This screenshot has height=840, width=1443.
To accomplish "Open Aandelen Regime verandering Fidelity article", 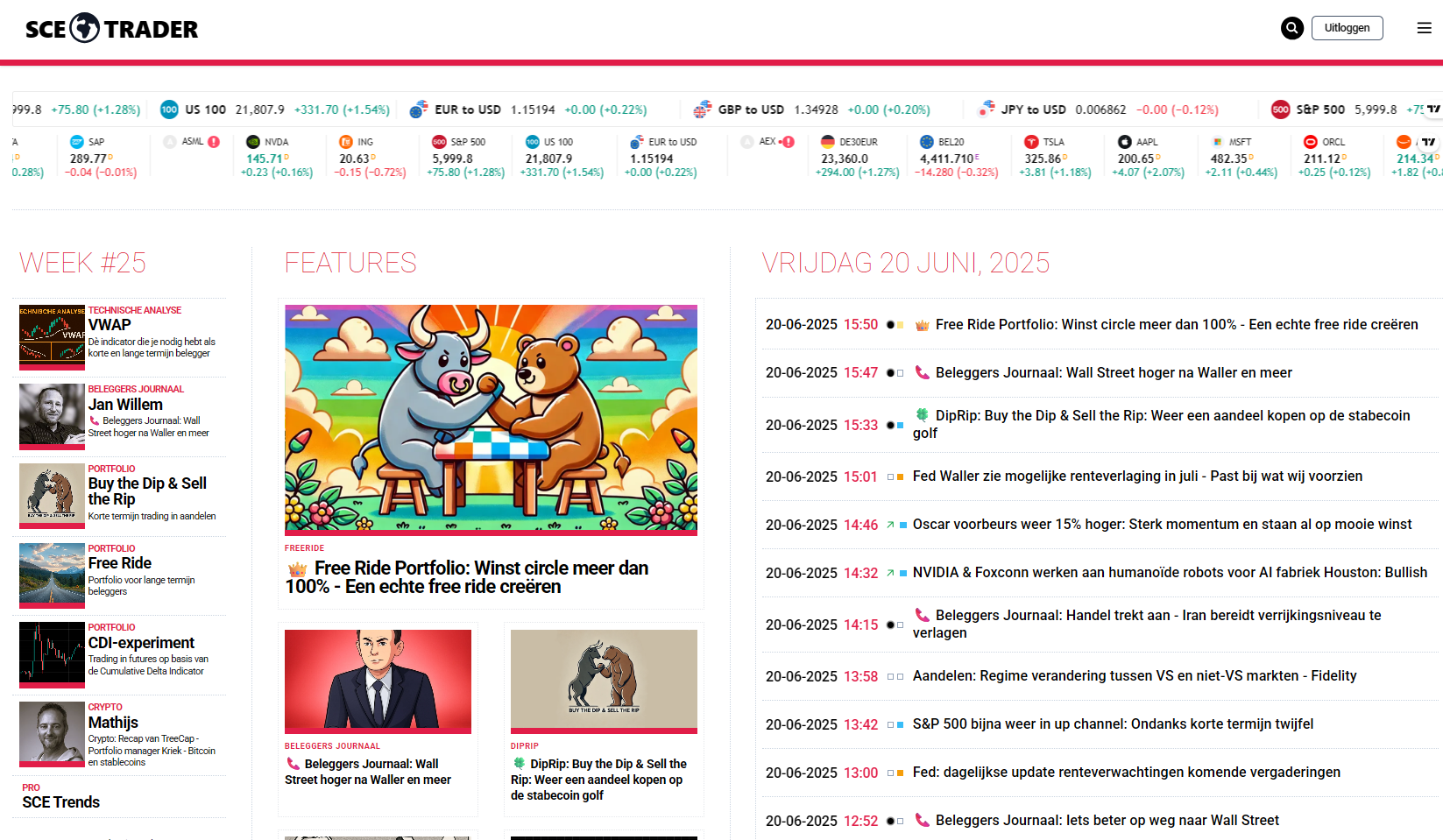I will [1135, 675].
